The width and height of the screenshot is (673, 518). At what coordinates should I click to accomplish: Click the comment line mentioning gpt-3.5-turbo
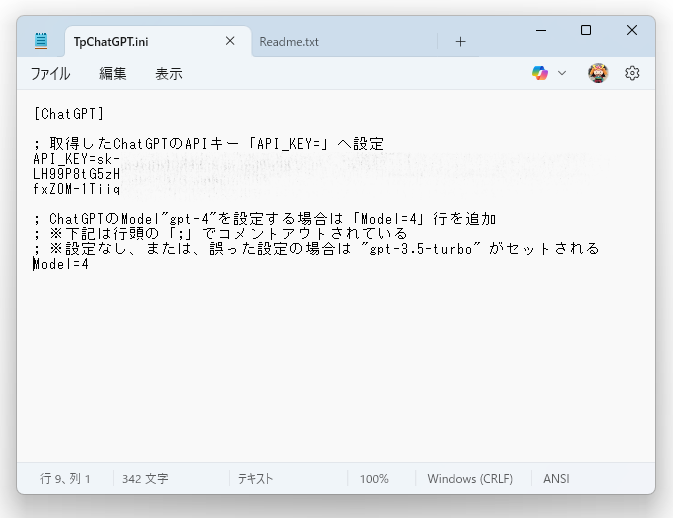(316, 249)
